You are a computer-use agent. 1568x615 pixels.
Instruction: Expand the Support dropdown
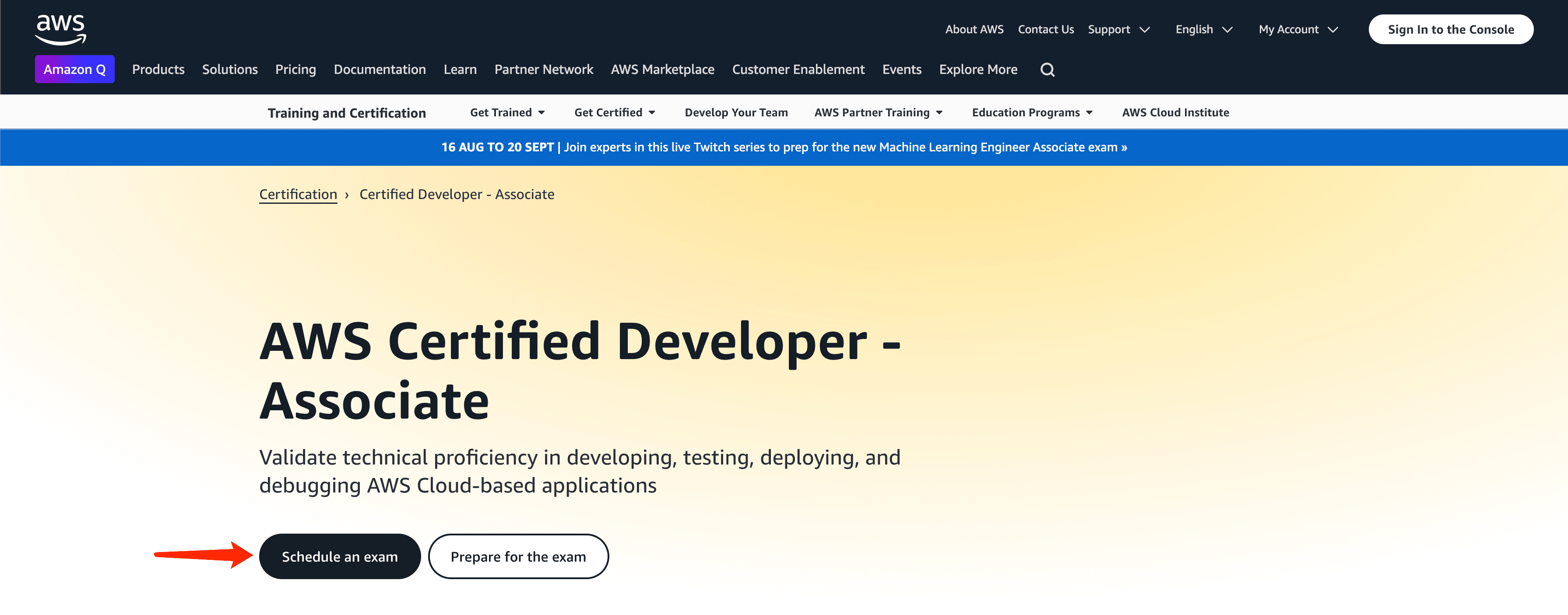pyautogui.click(x=1118, y=29)
